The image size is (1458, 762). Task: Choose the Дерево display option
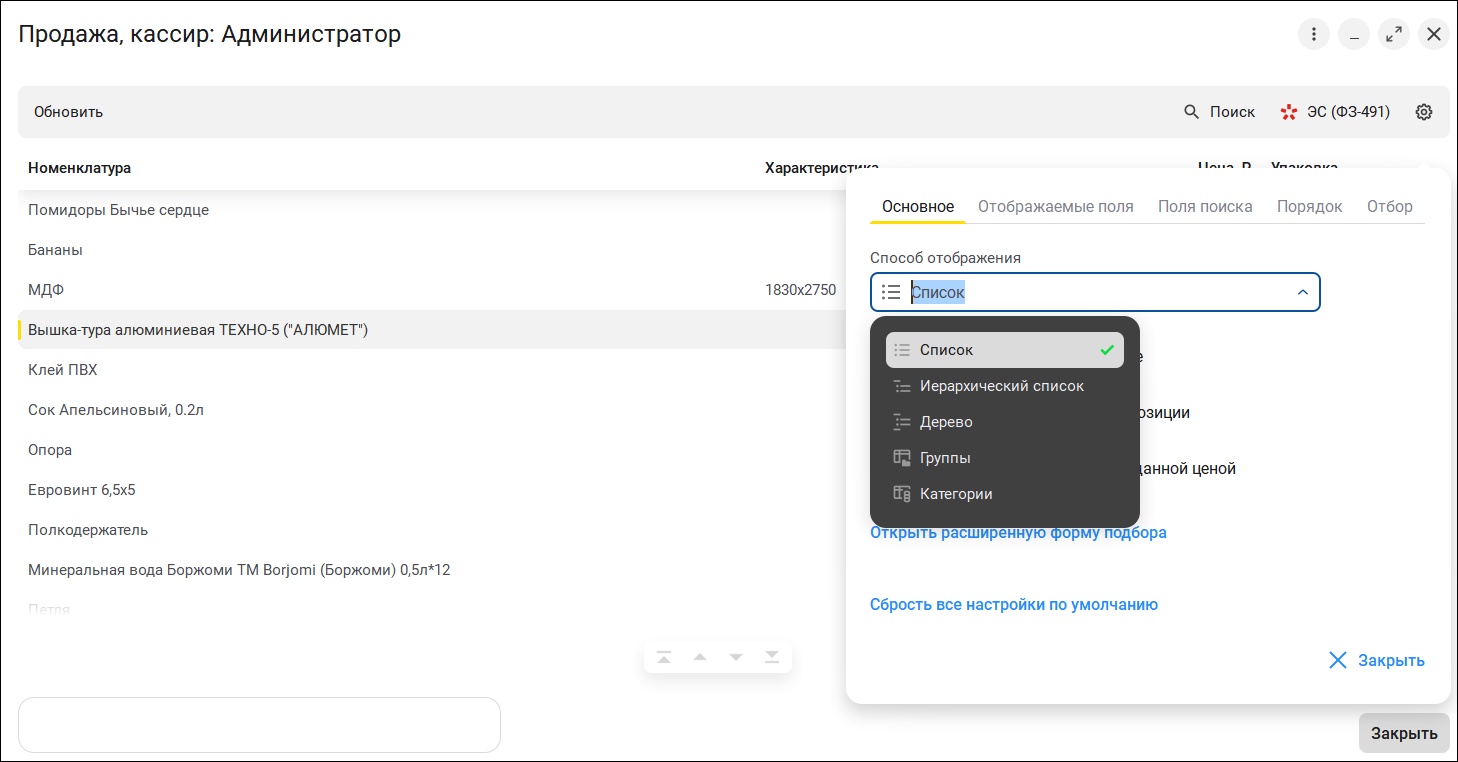pos(946,422)
